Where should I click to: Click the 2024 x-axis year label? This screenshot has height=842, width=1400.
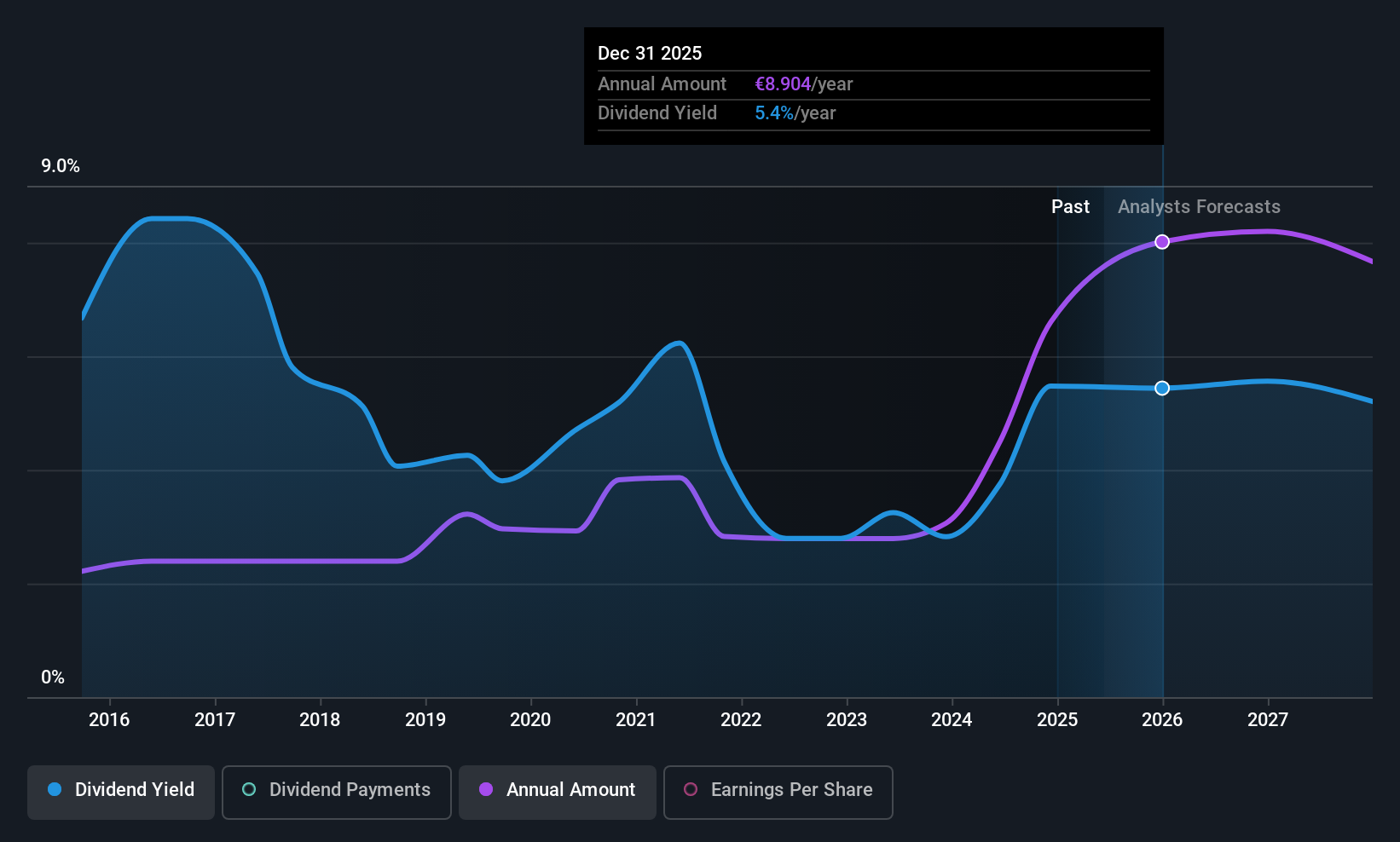pos(952,720)
